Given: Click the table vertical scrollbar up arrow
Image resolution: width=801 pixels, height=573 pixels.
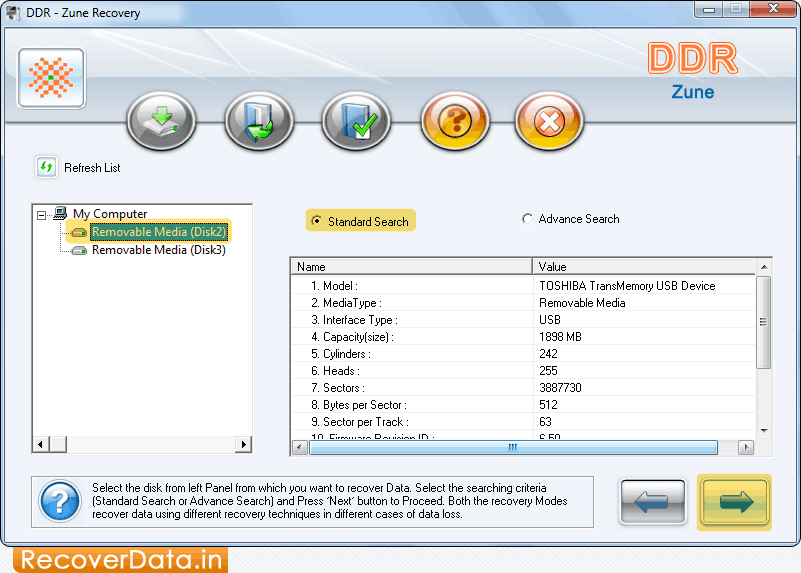Looking at the screenshot, I should click(764, 267).
